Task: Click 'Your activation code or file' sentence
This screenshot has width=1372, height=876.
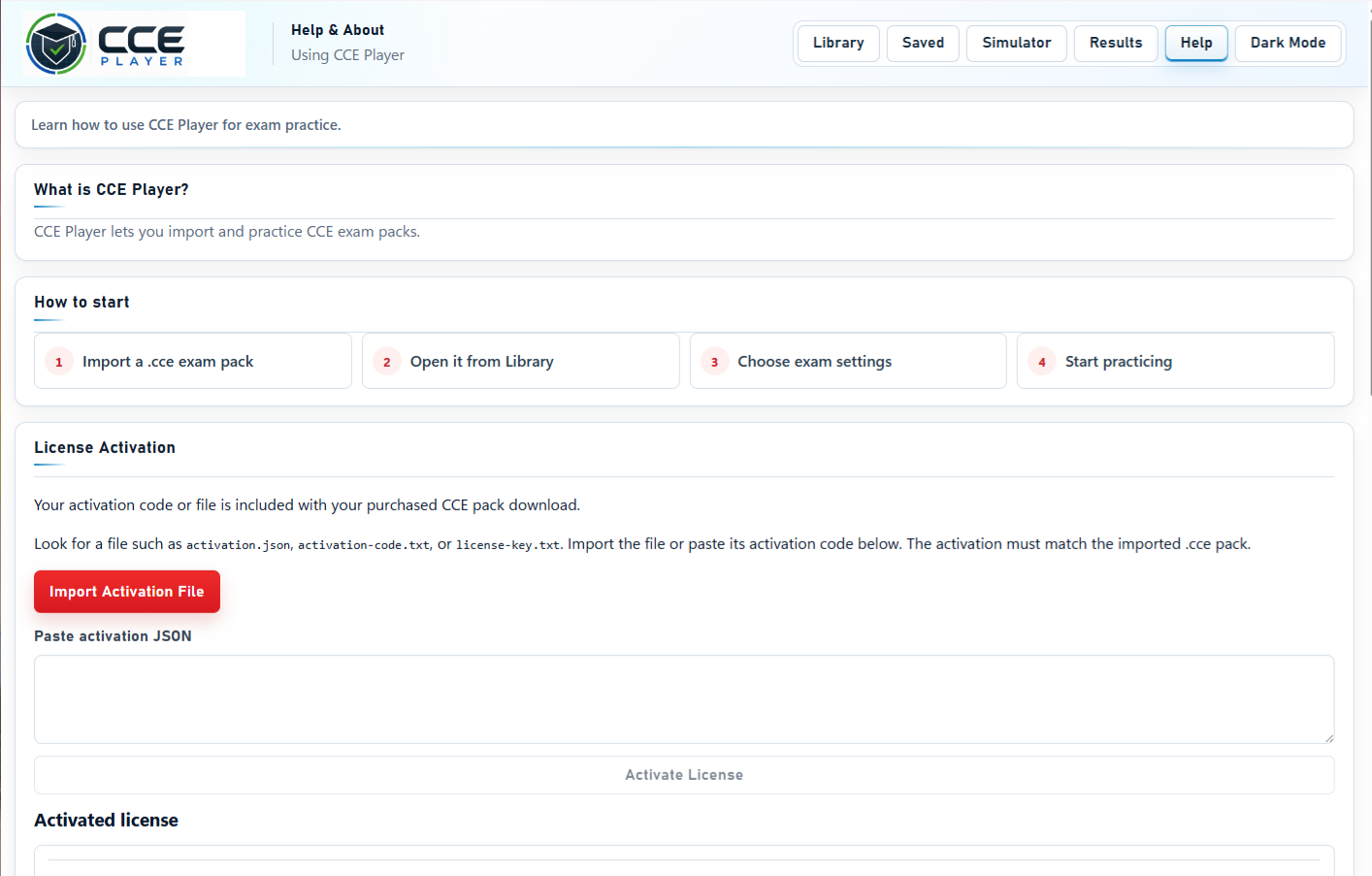Action: click(307, 505)
